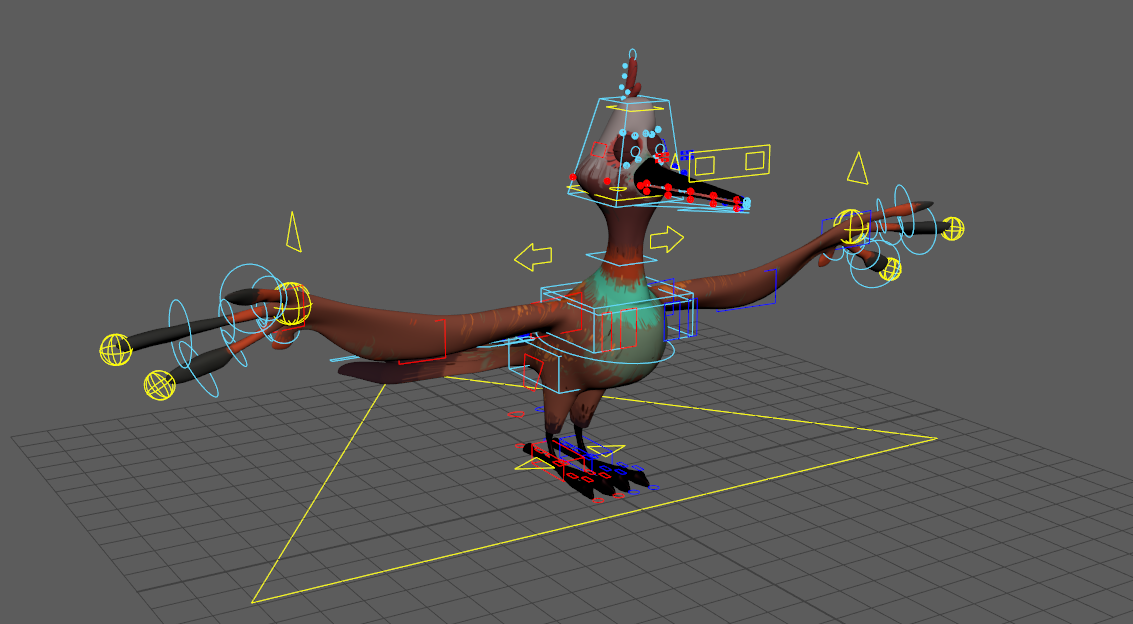Select the cyan square control around the neck
The image size is (1133, 624).
[621, 257]
